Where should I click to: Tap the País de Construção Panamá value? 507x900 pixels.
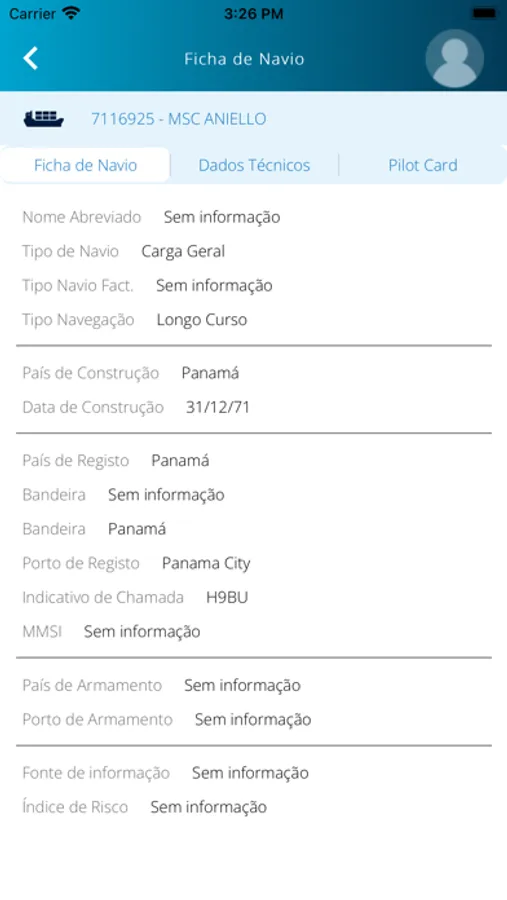pyautogui.click(x=210, y=373)
